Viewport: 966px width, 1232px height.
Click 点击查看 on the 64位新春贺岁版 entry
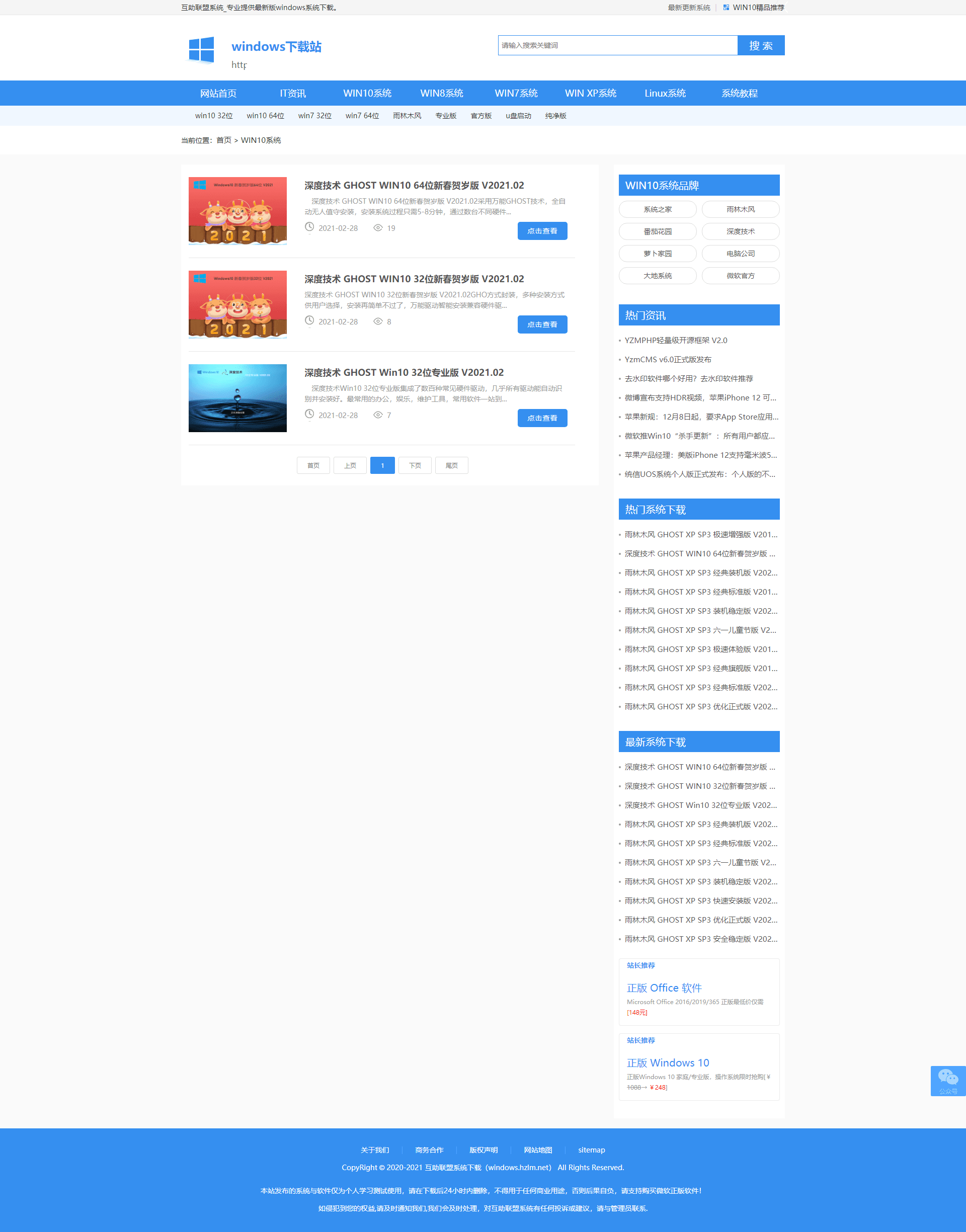click(x=542, y=231)
